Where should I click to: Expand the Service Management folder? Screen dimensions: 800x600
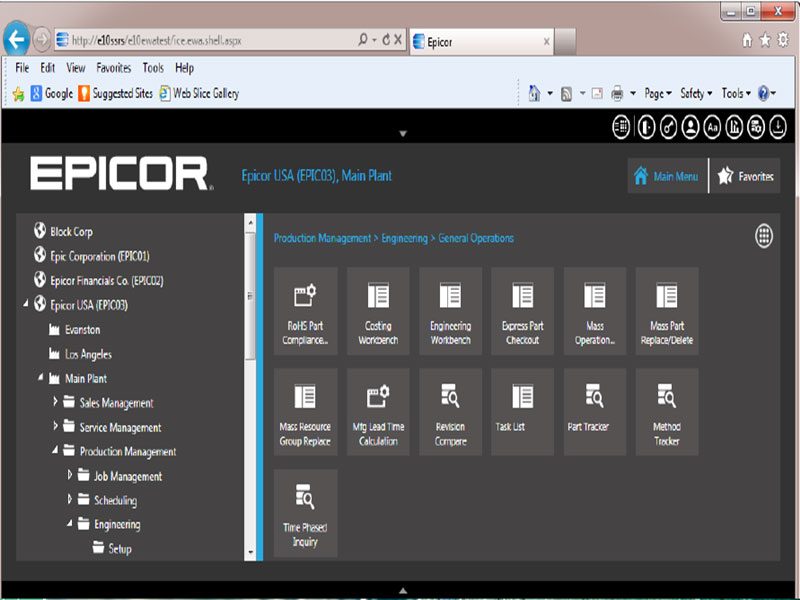56,426
